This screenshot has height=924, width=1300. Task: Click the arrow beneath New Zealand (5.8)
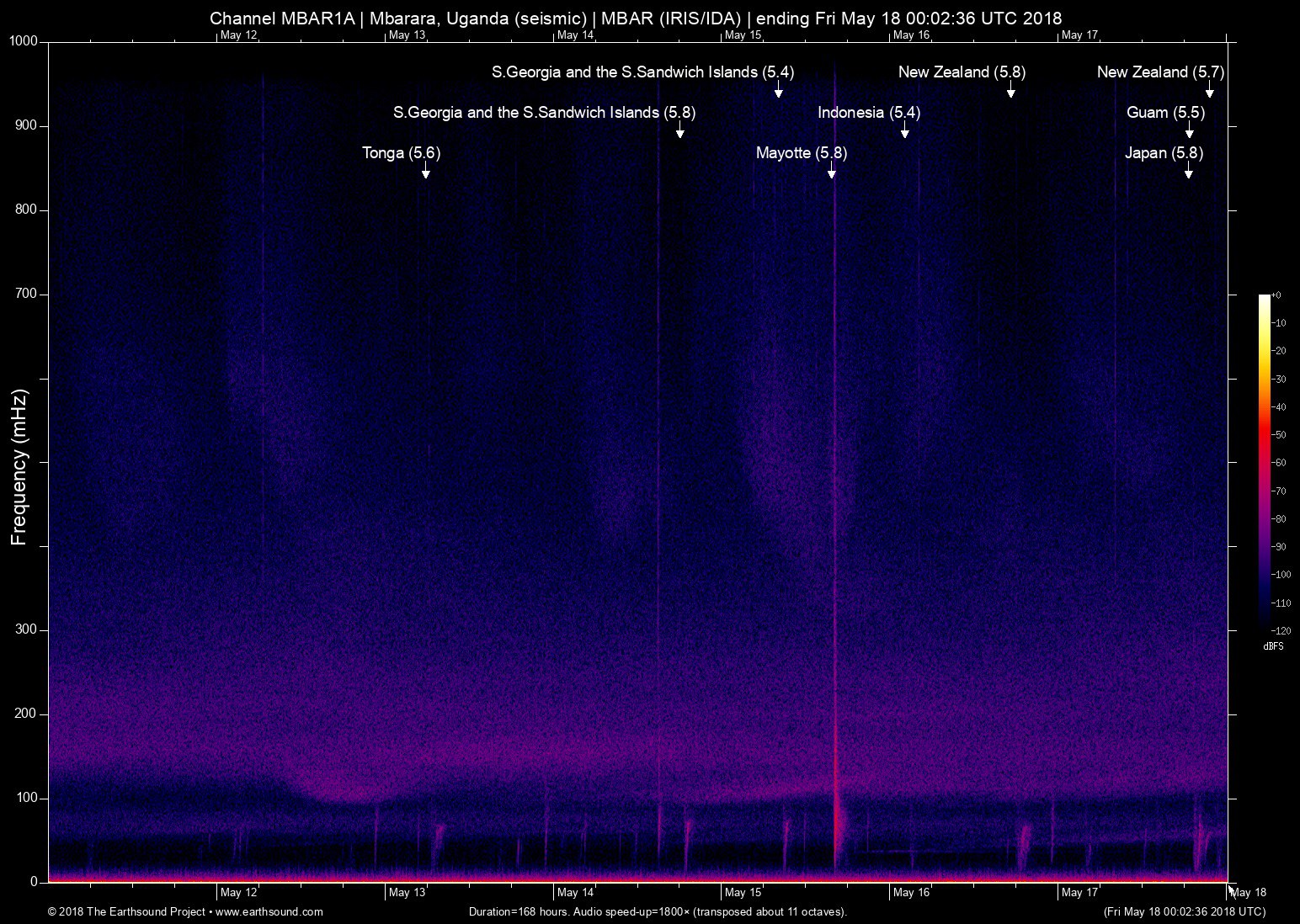click(x=1010, y=90)
